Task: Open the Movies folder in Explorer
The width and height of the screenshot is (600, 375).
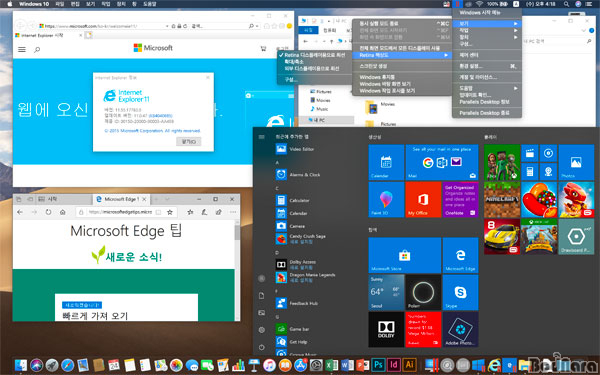Action: click(380, 107)
